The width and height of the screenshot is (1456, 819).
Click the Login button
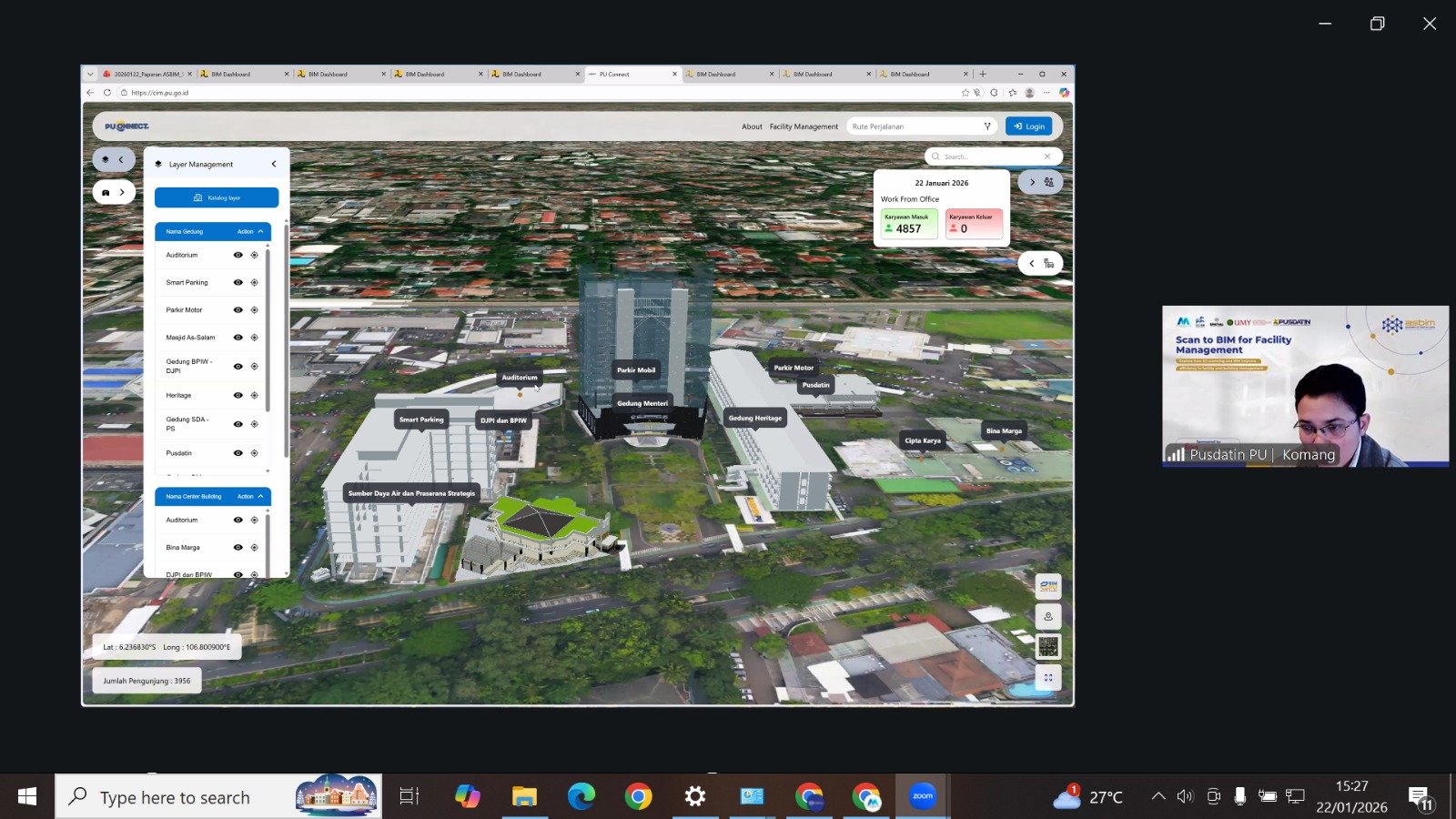click(x=1029, y=126)
